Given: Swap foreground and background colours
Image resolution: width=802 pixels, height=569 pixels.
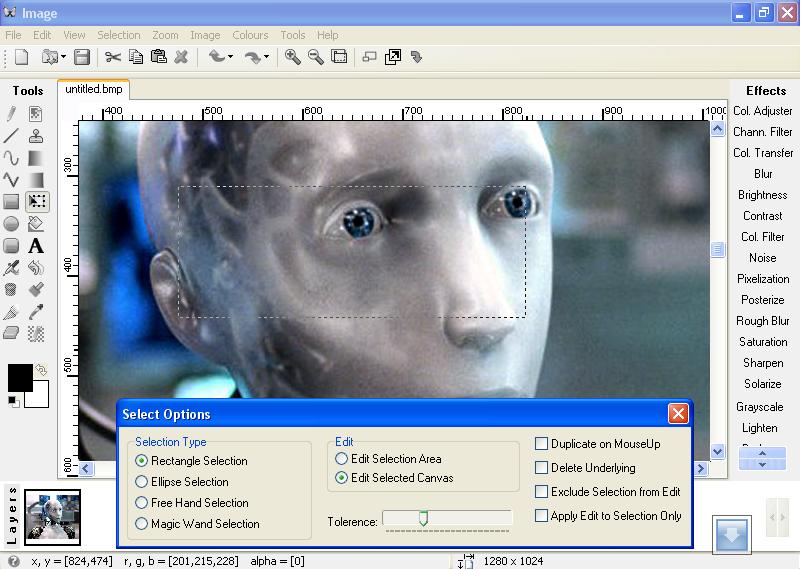Looking at the screenshot, I should [x=41, y=369].
